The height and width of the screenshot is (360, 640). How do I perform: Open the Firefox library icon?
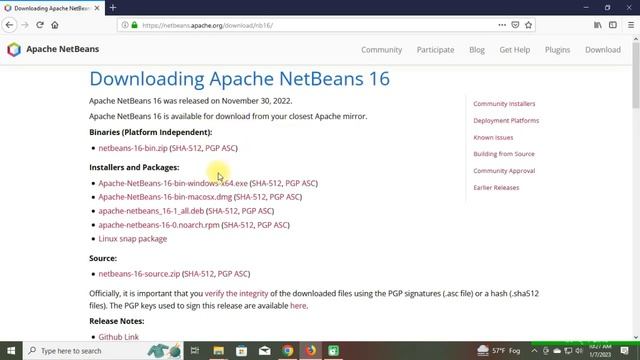598,25
